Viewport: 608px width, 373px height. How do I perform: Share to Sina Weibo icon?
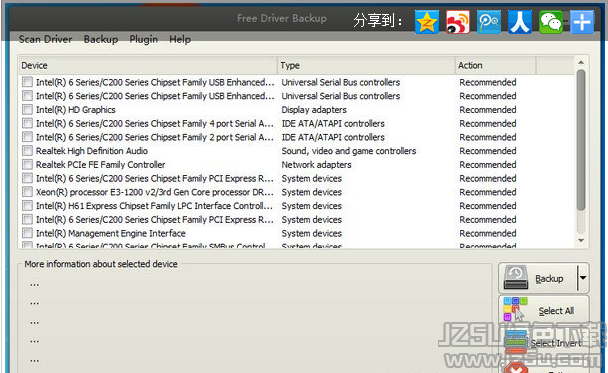click(458, 22)
